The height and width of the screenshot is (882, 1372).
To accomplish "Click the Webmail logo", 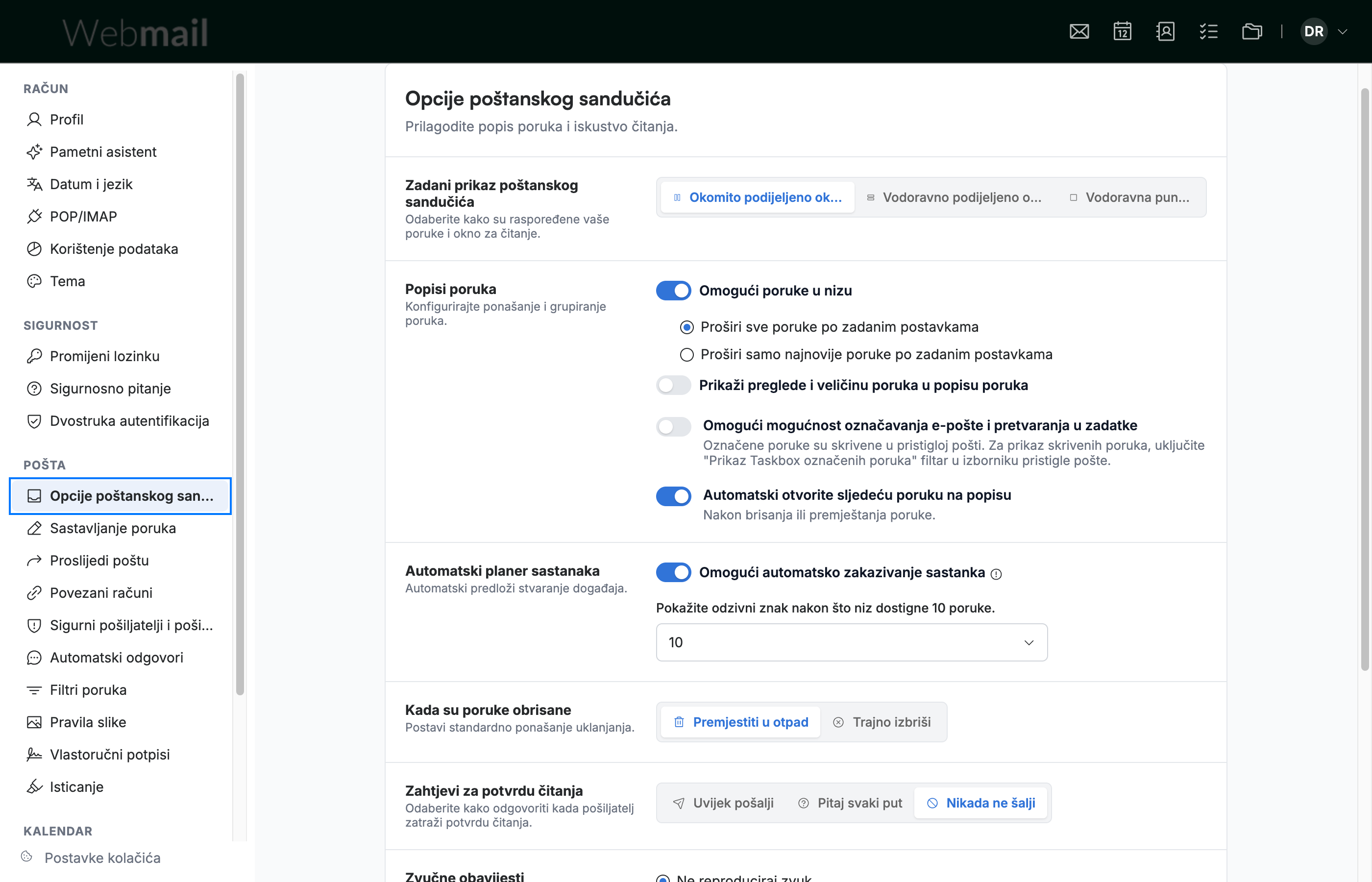I will pos(135,32).
